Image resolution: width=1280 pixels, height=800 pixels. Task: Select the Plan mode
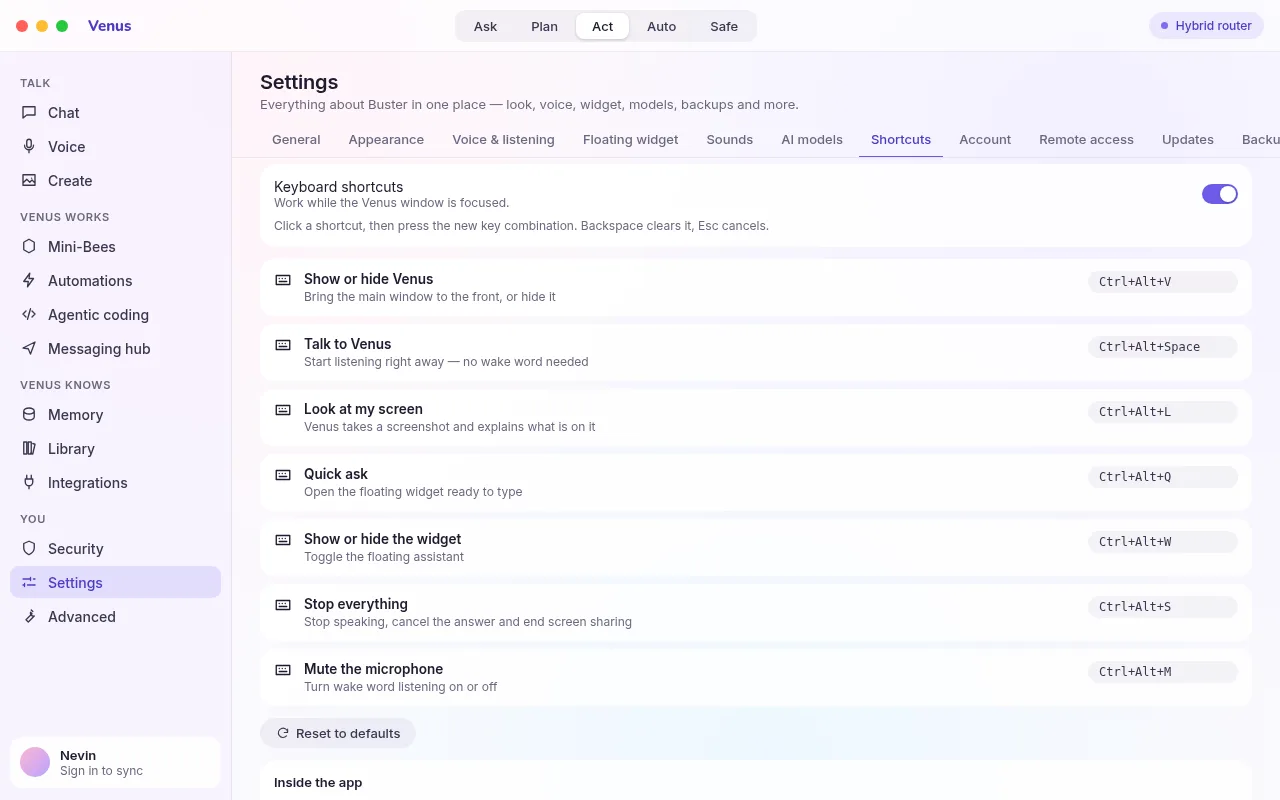544,26
